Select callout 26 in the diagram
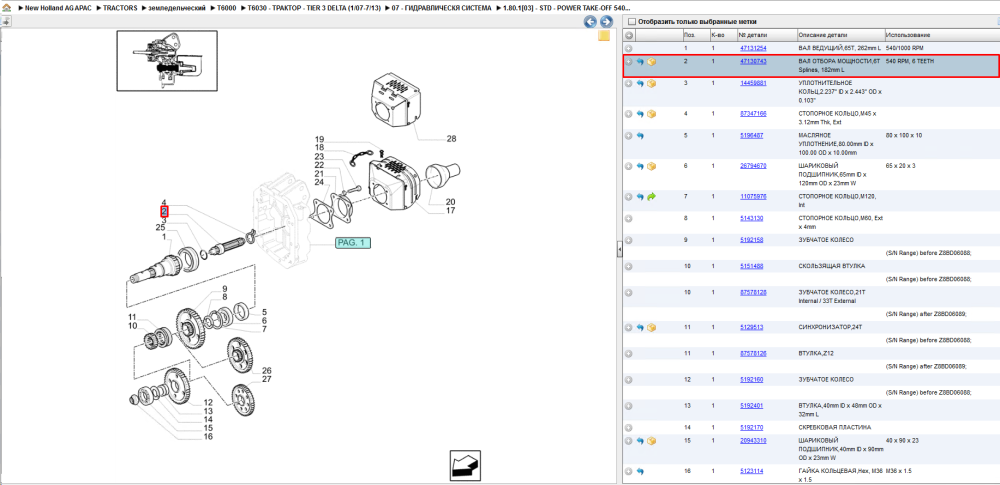Viewport: 1000px width, 485px height. (x=267, y=370)
